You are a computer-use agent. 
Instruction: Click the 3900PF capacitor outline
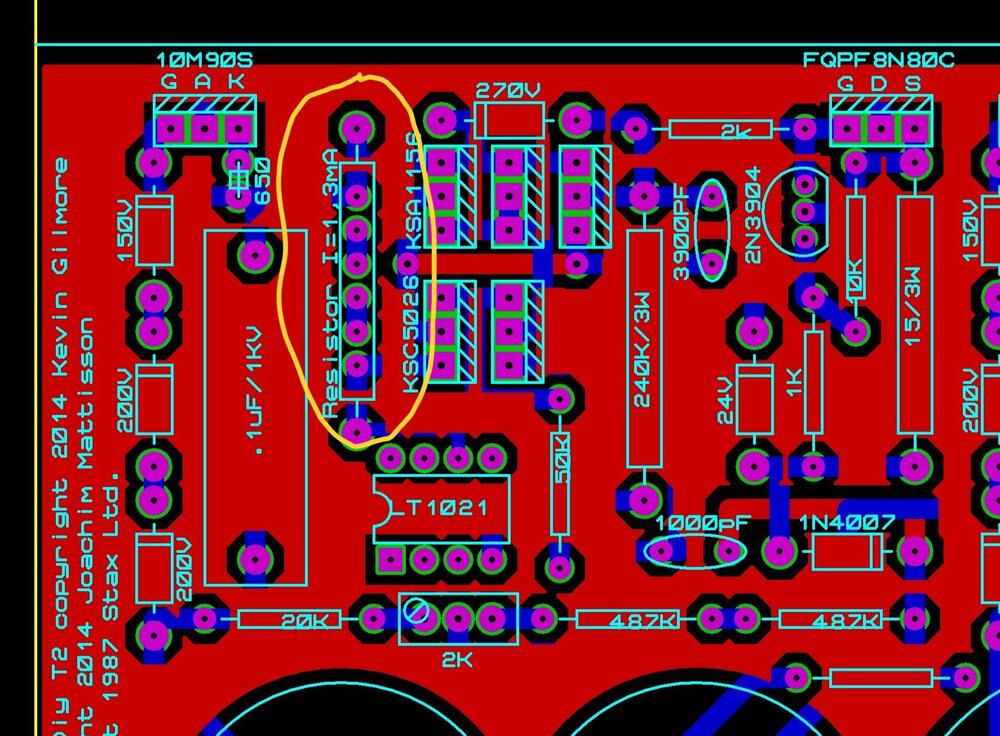coord(711,228)
